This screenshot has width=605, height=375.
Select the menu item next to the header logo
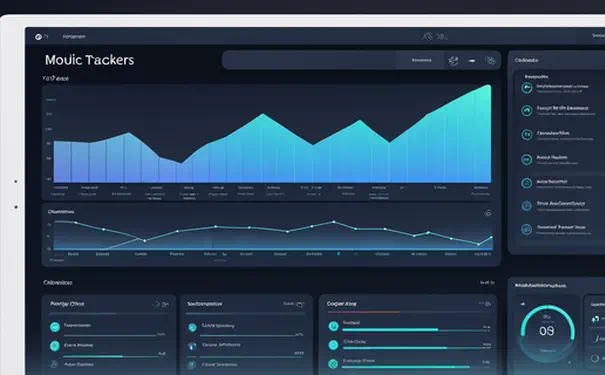[x=74, y=37]
